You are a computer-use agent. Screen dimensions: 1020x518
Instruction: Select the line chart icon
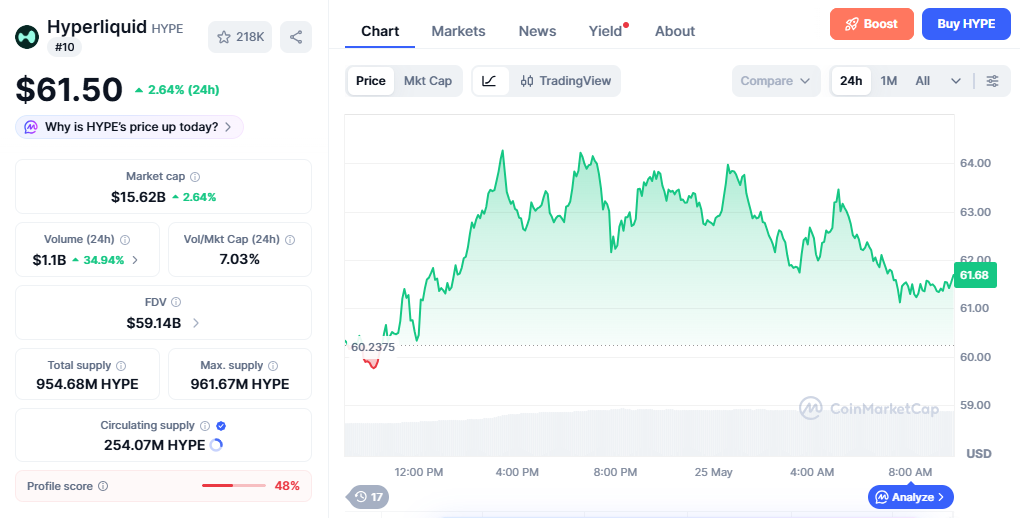coord(490,81)
